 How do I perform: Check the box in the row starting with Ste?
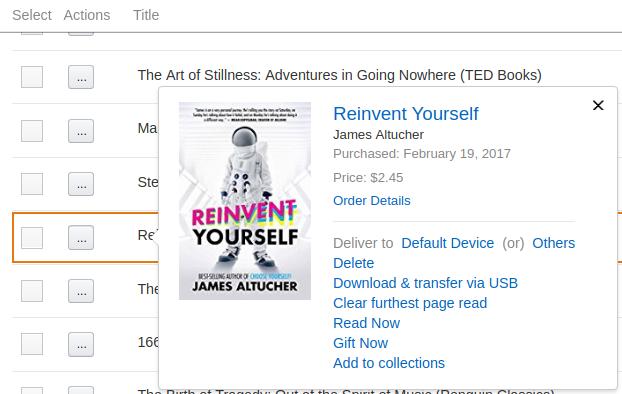click(x=32, y=184)
